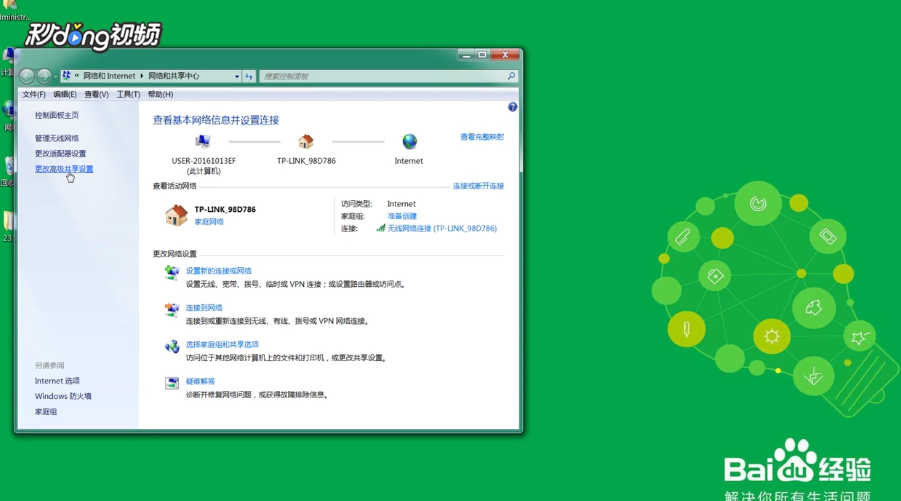Viewport: 901px width, 501px height.
Task: Click 连接到网络 link
Action: (x=204, y=308)
